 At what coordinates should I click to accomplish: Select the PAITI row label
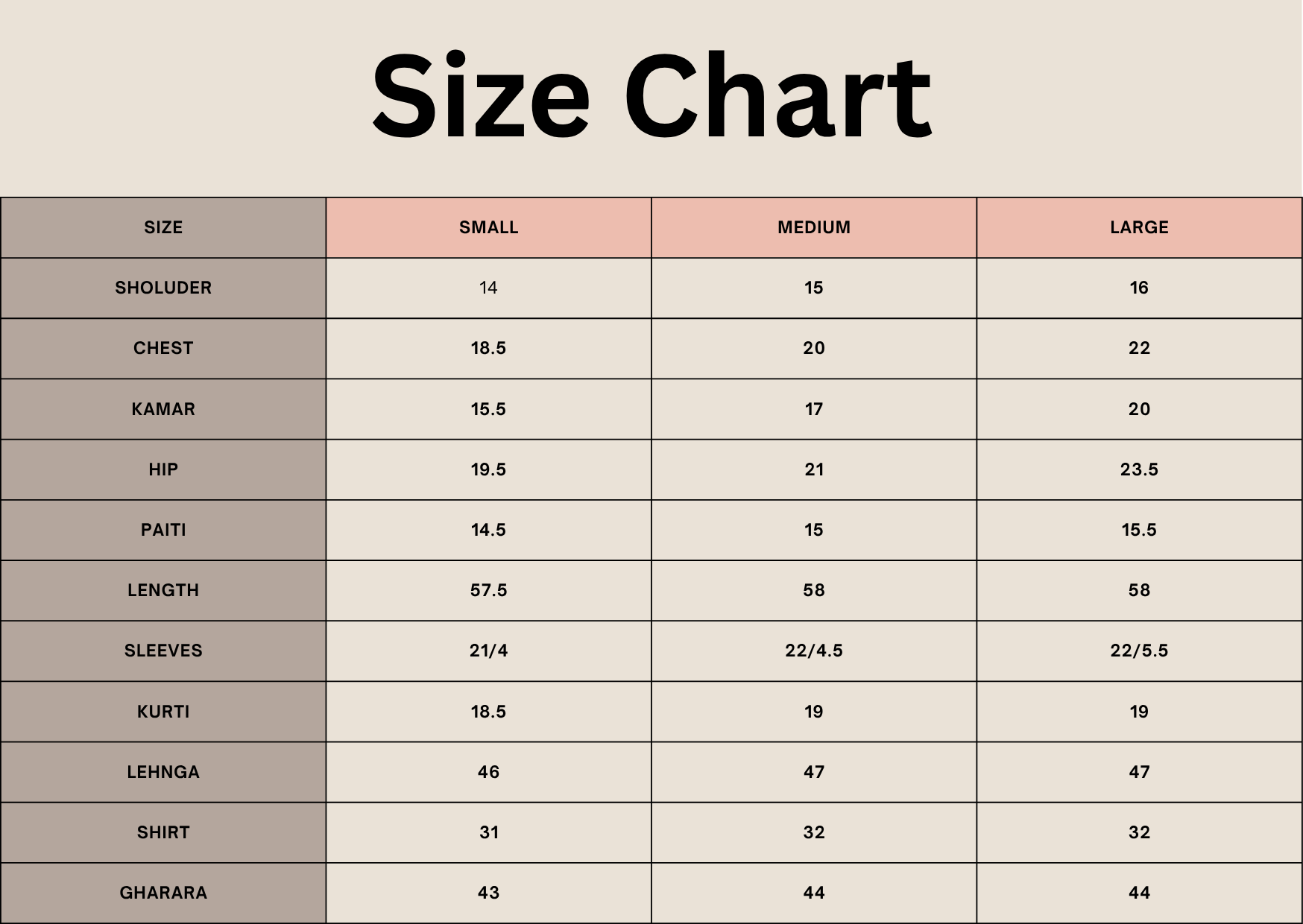[x=163, y=530]
